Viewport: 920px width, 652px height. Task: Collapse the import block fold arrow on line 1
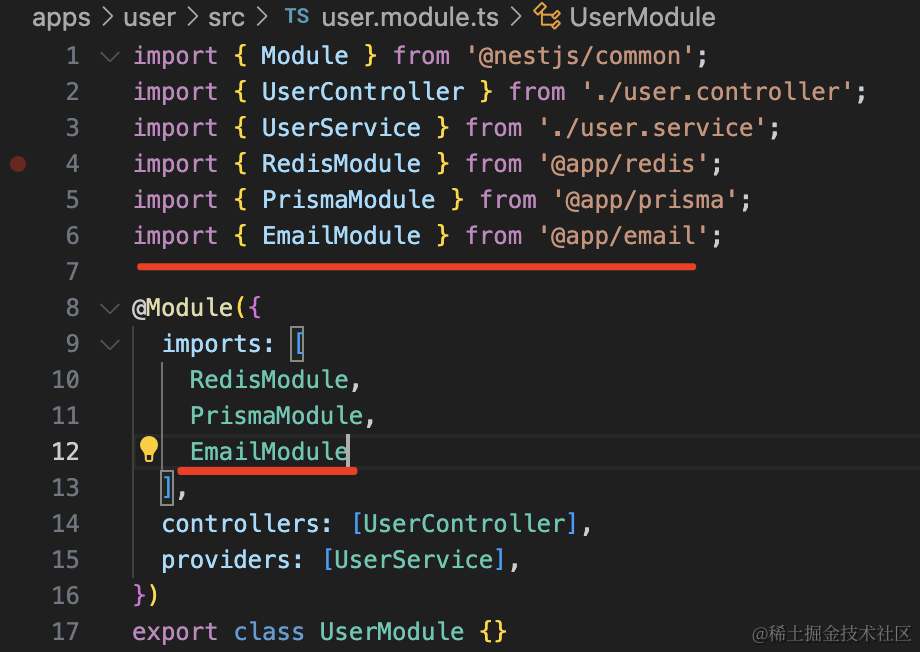coord(109,56)
